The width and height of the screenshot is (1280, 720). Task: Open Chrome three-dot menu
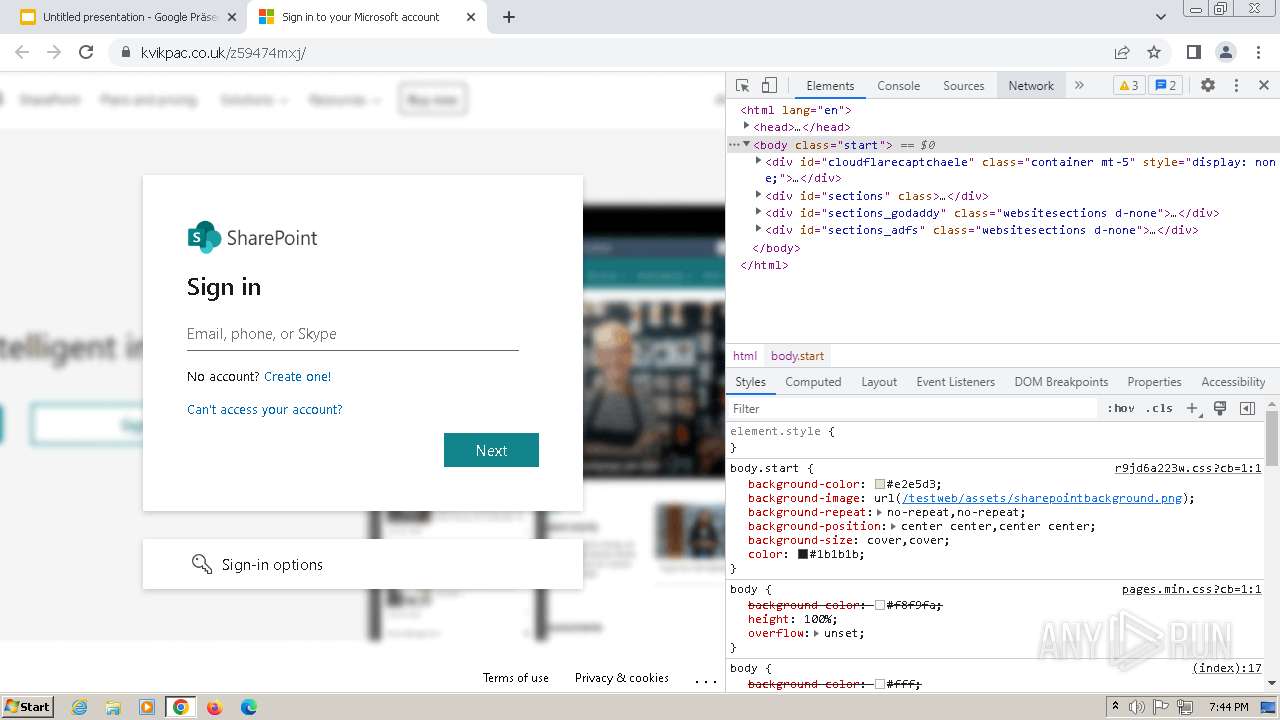[1258, 52]
